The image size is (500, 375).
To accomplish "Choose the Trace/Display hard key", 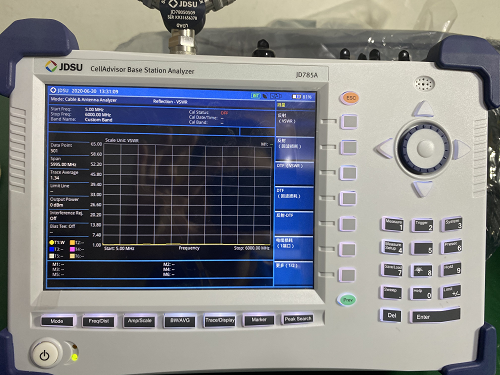I will point(220,320).
